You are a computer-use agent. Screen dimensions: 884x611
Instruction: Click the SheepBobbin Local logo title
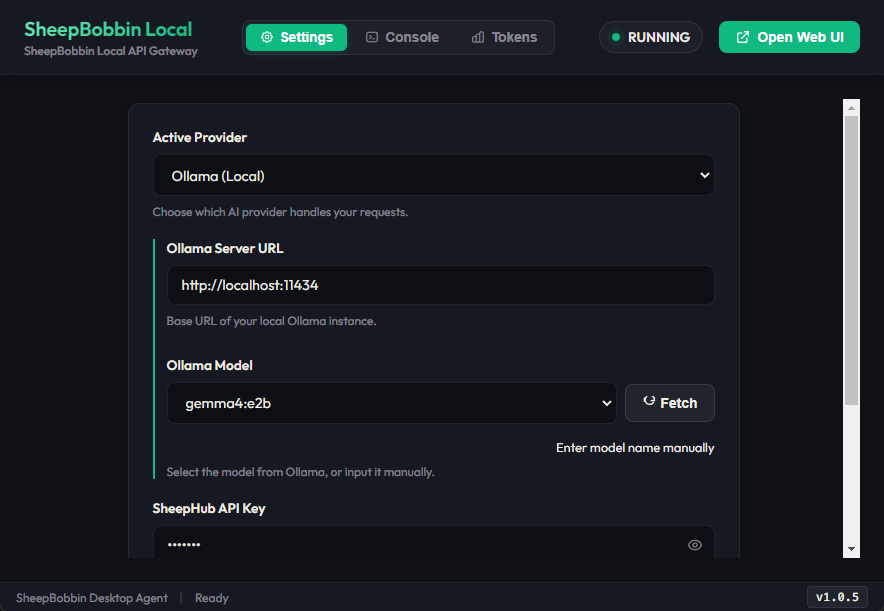coord(108,29)
